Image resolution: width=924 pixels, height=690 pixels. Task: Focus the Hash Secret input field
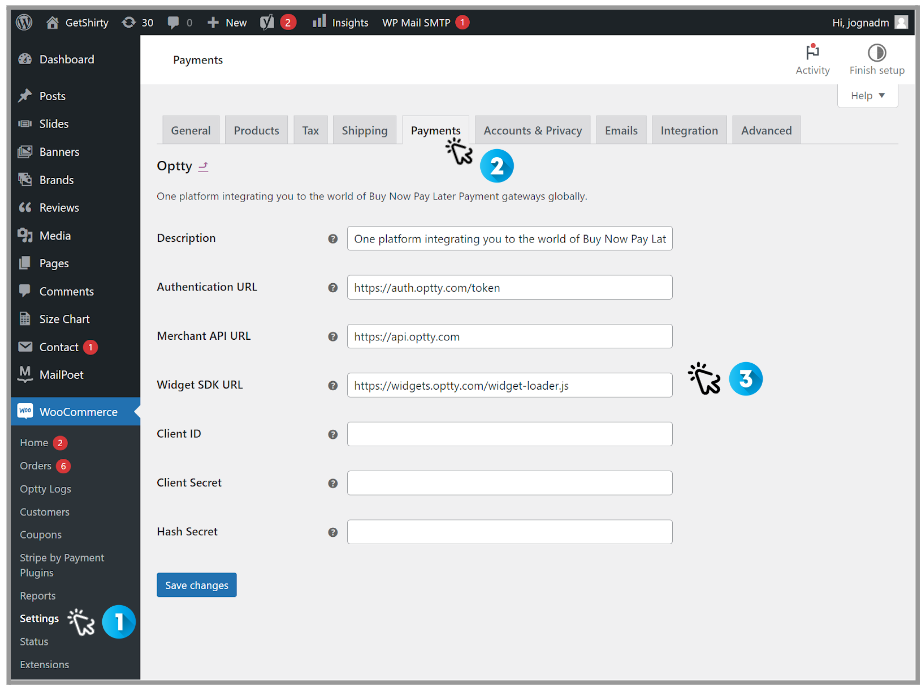point(509,532)
